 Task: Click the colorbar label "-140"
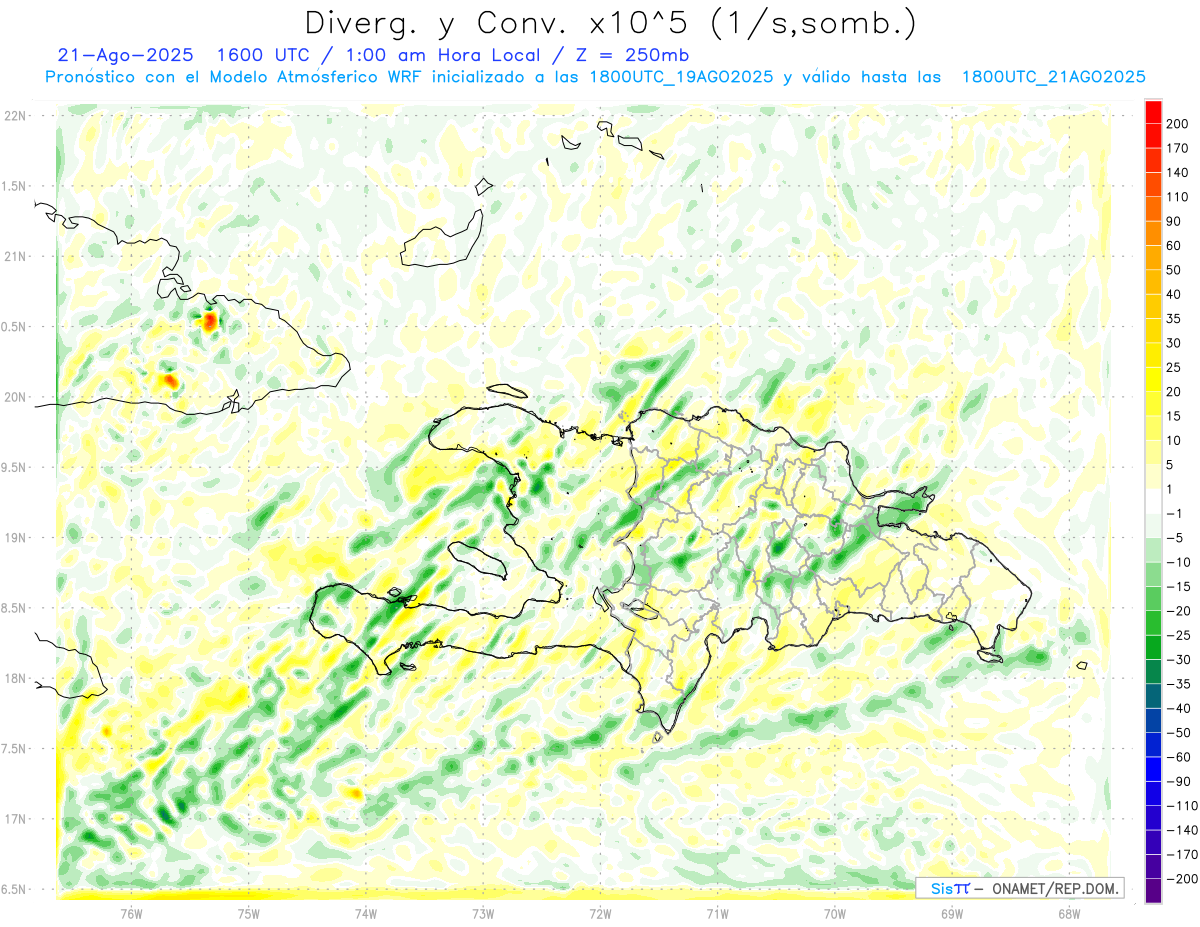1182,830
